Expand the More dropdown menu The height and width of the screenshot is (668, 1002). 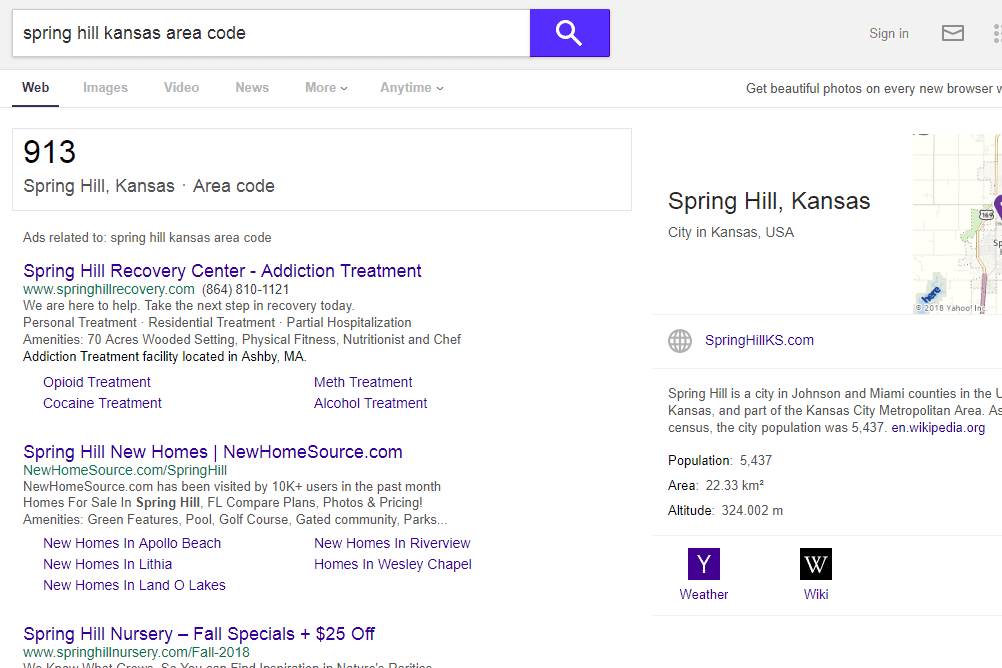click(326, 88)
